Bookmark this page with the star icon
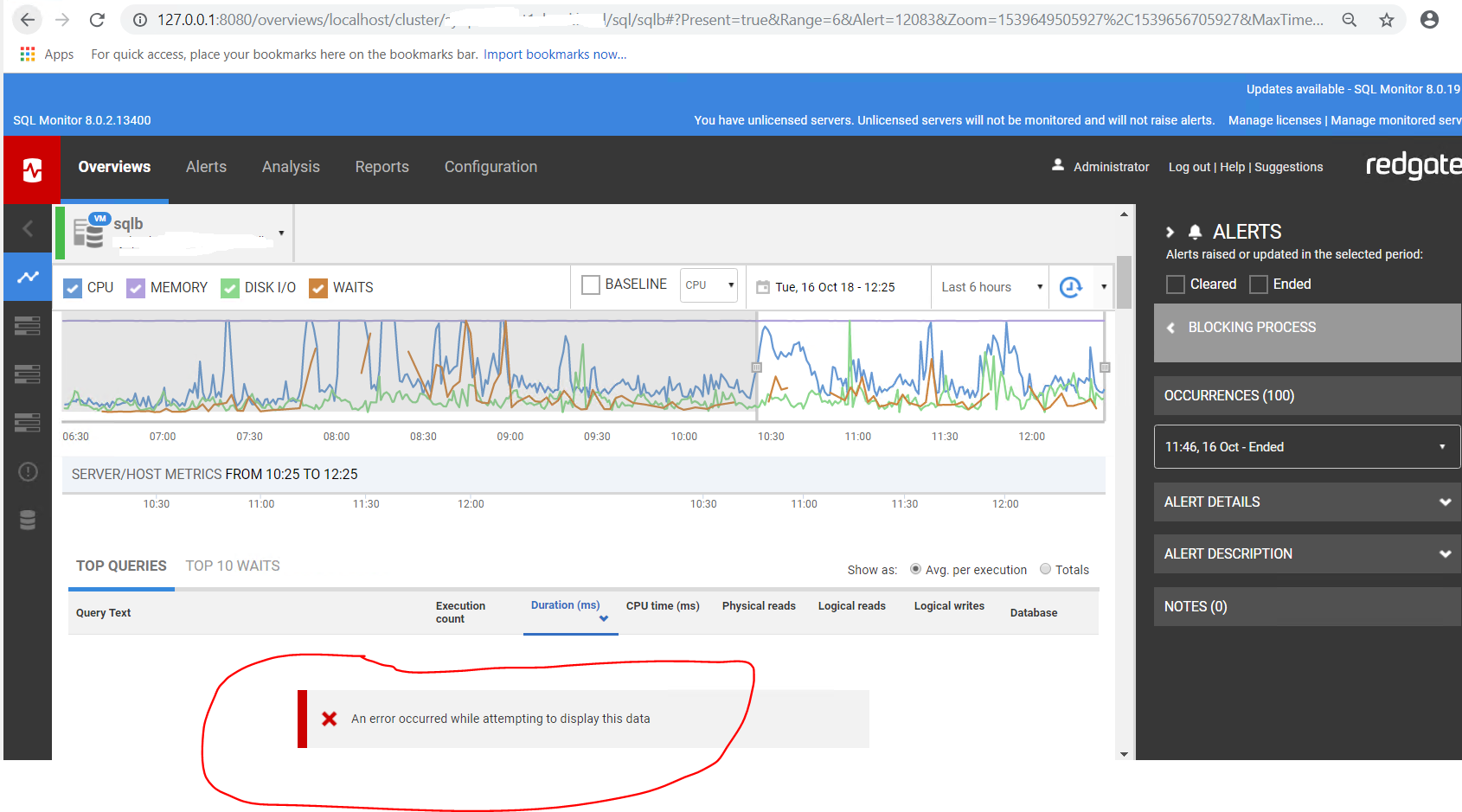Image resolution: width=1462 pixels, height=812 pixels. (x=1387, y=20)
